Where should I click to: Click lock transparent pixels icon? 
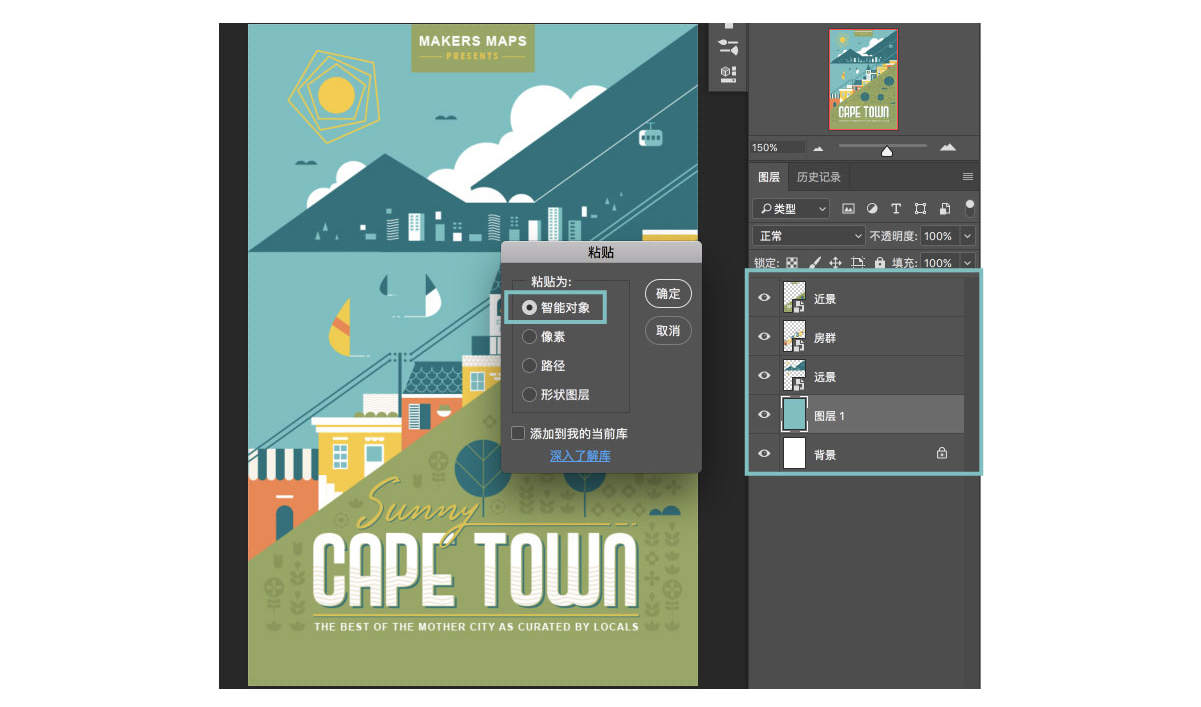(792, 263)
